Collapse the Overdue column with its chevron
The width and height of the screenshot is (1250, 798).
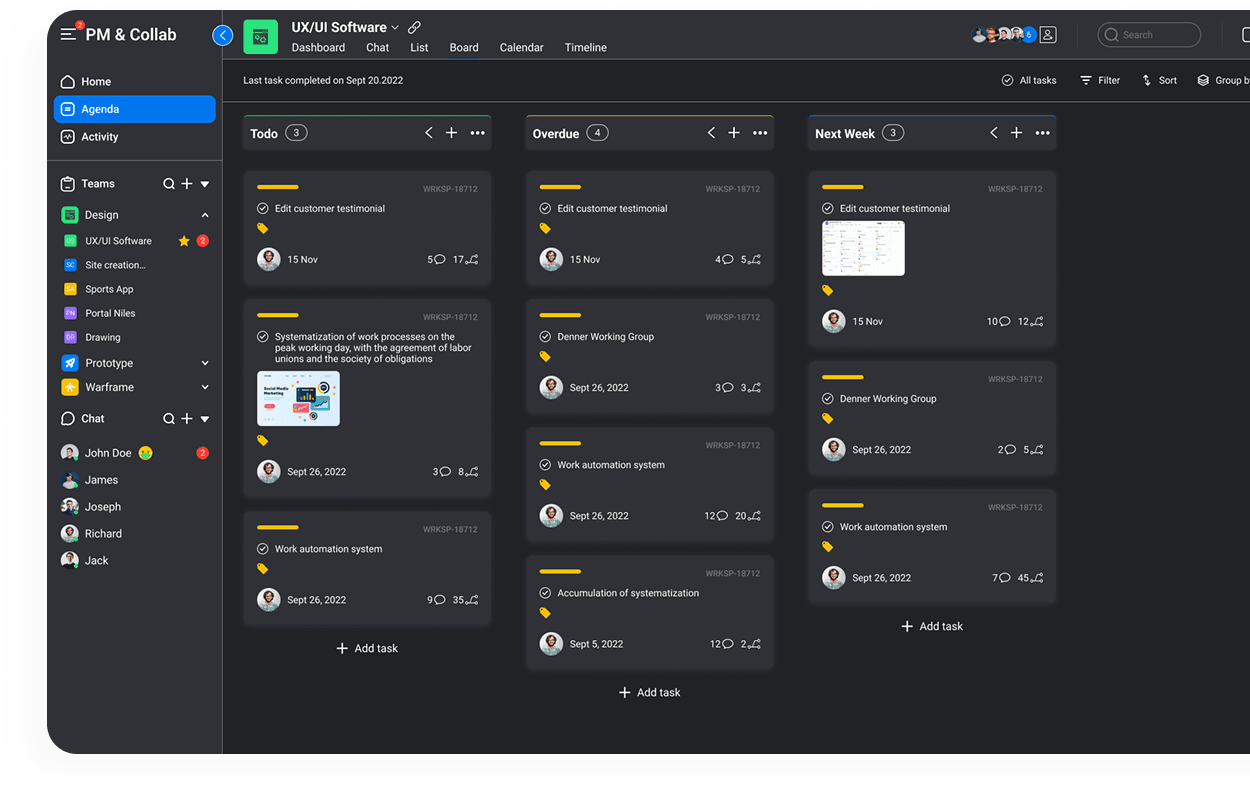click(711, 133)
